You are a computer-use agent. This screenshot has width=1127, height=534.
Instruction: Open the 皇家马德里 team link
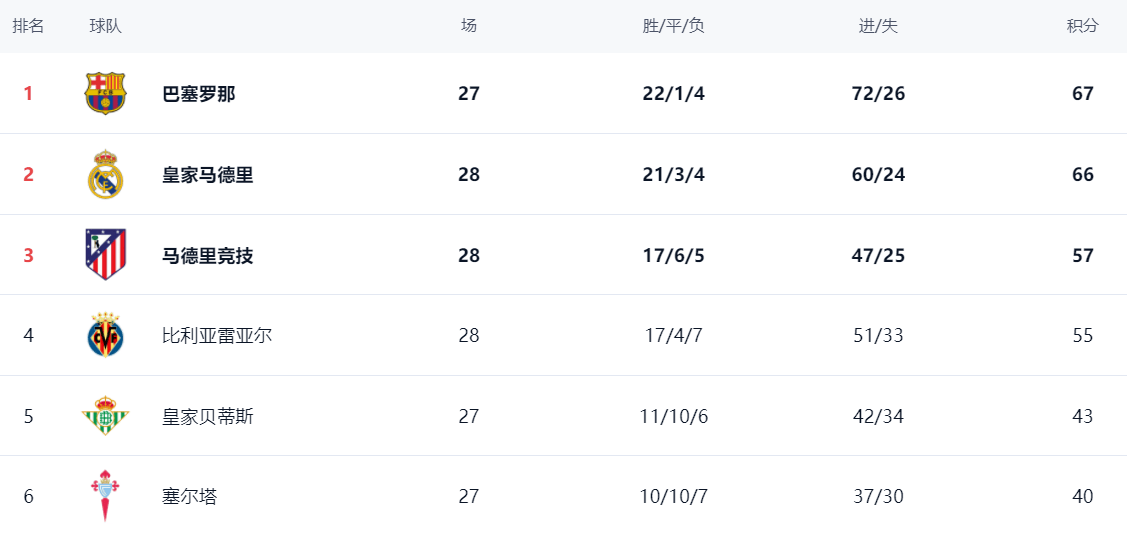click(208, 175)
